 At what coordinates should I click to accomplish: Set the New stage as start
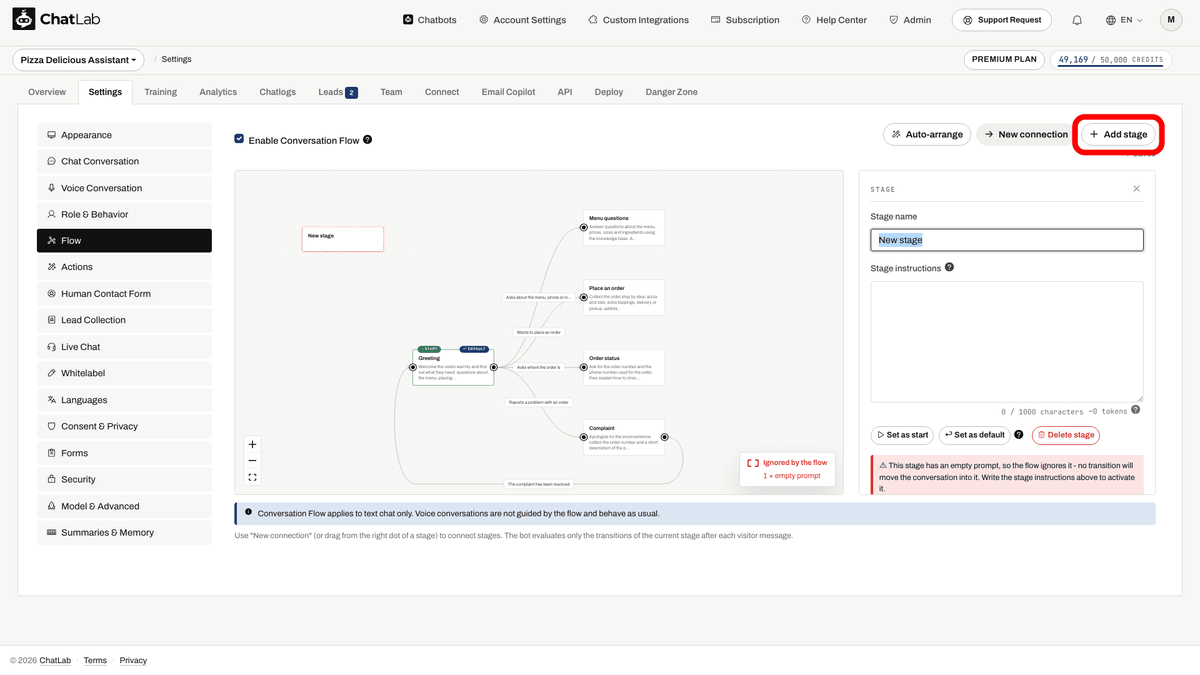point(902,435)
